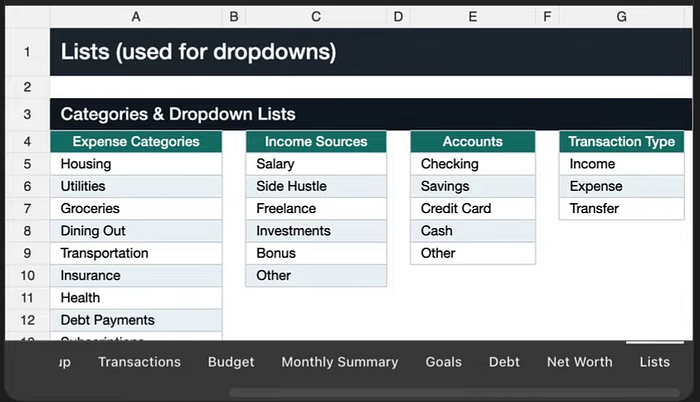This screenshot has height=402, width=700.
Task: Click the 'Credit Card' cell
Action: [473, 209]
